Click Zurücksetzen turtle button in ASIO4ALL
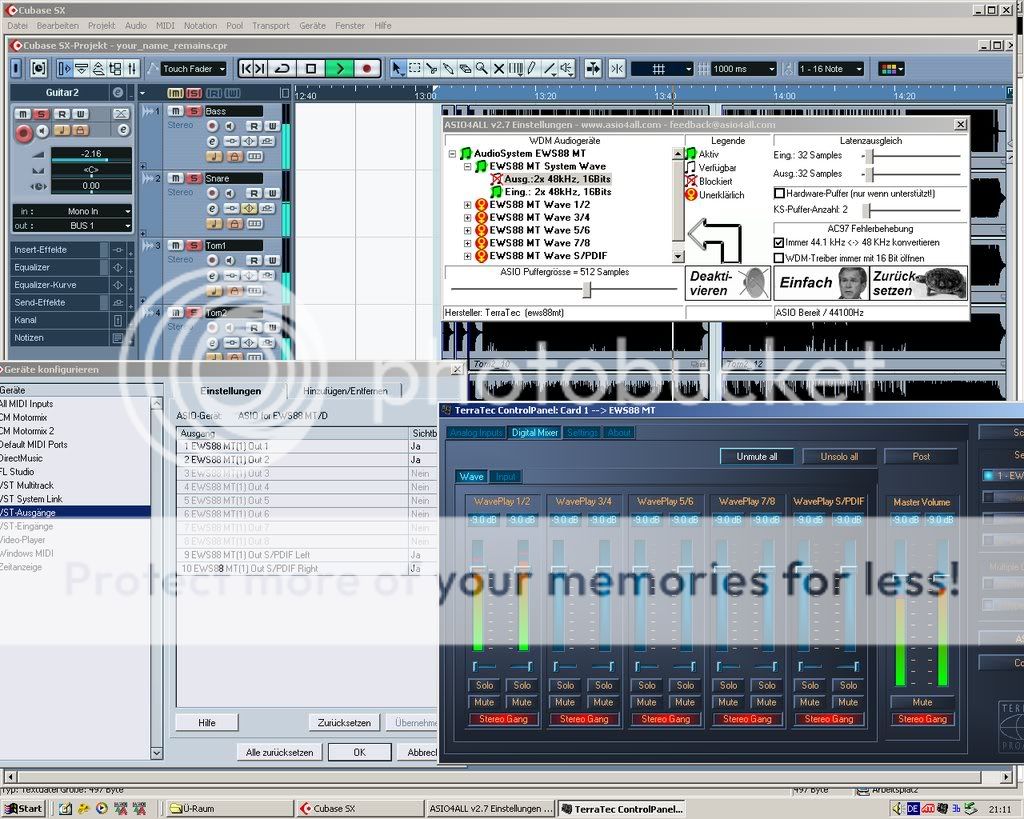 coord(919,283)
